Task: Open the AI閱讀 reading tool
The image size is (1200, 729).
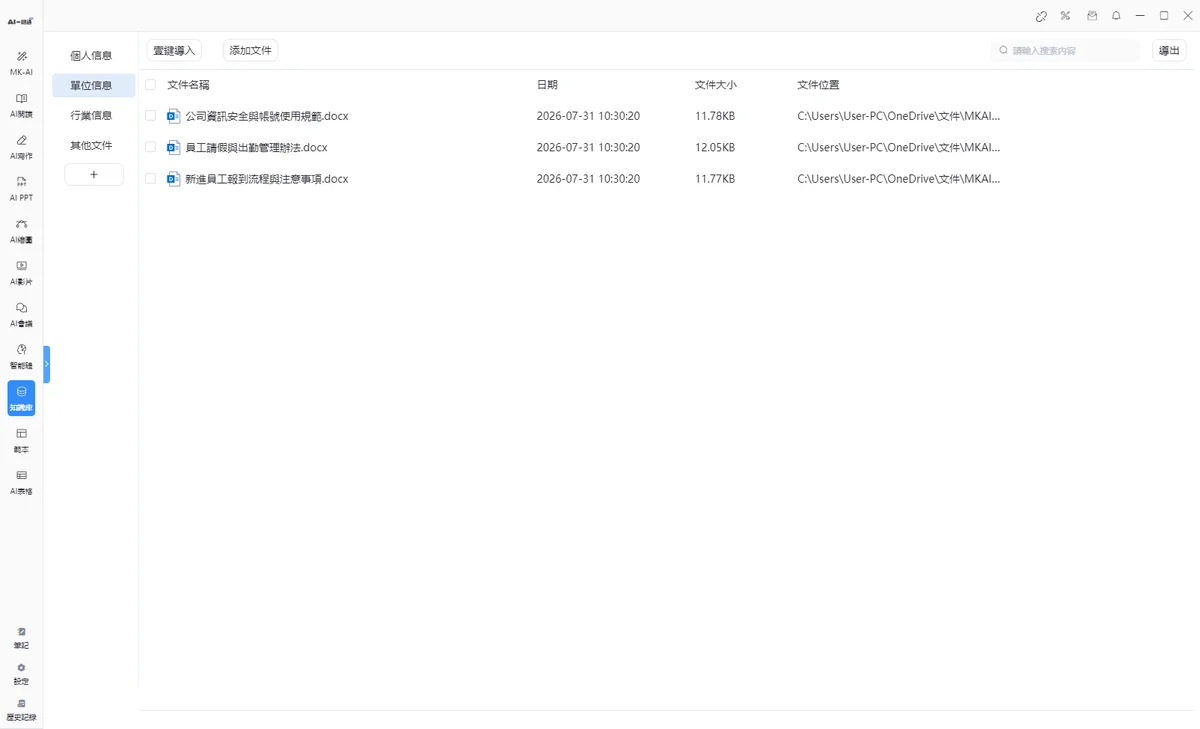Action: click(x=21, y=105)
